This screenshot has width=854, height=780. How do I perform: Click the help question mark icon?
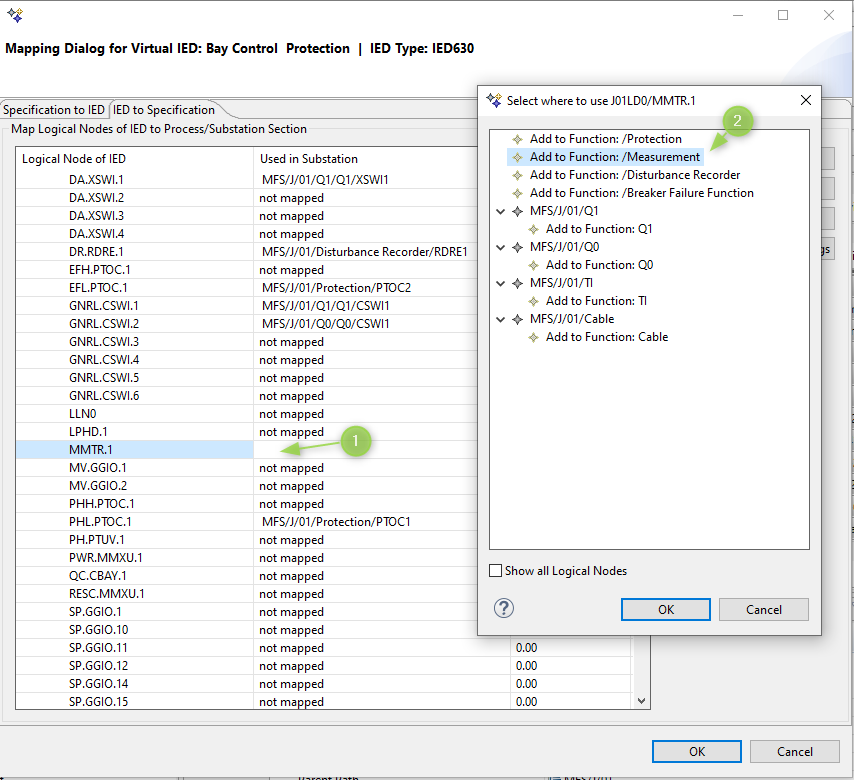pos(504,609)
